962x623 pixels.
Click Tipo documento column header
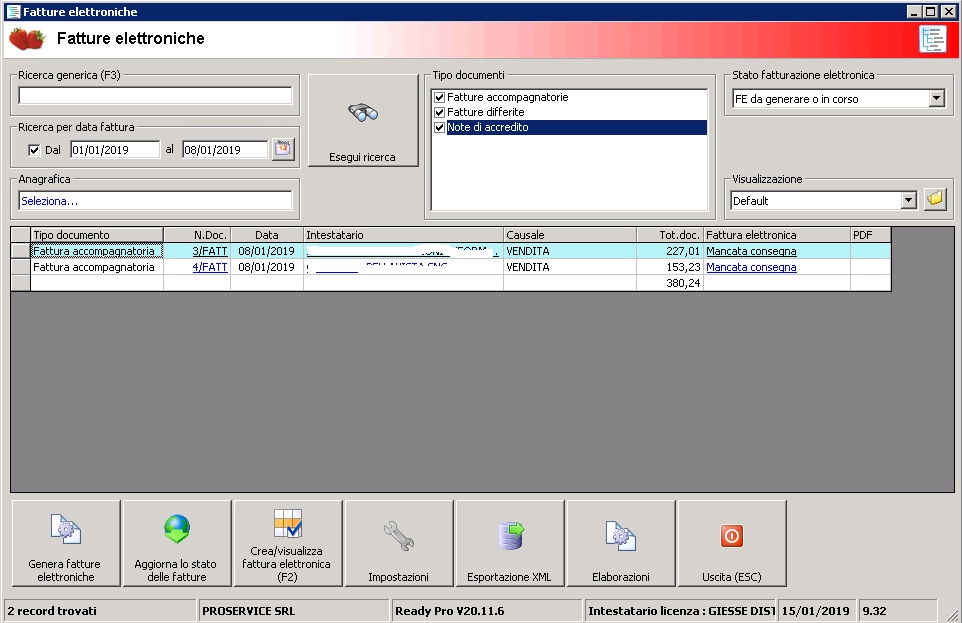(97, 235)
